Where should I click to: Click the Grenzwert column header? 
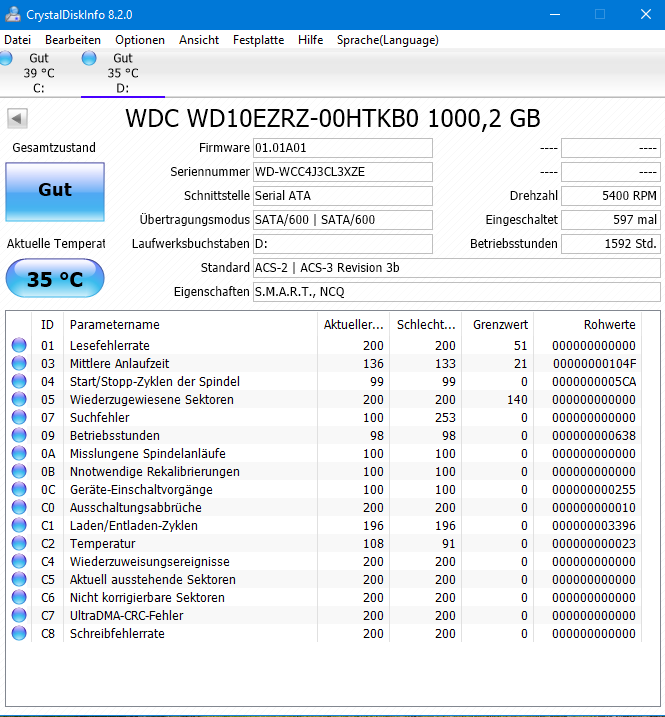(498, 325)
